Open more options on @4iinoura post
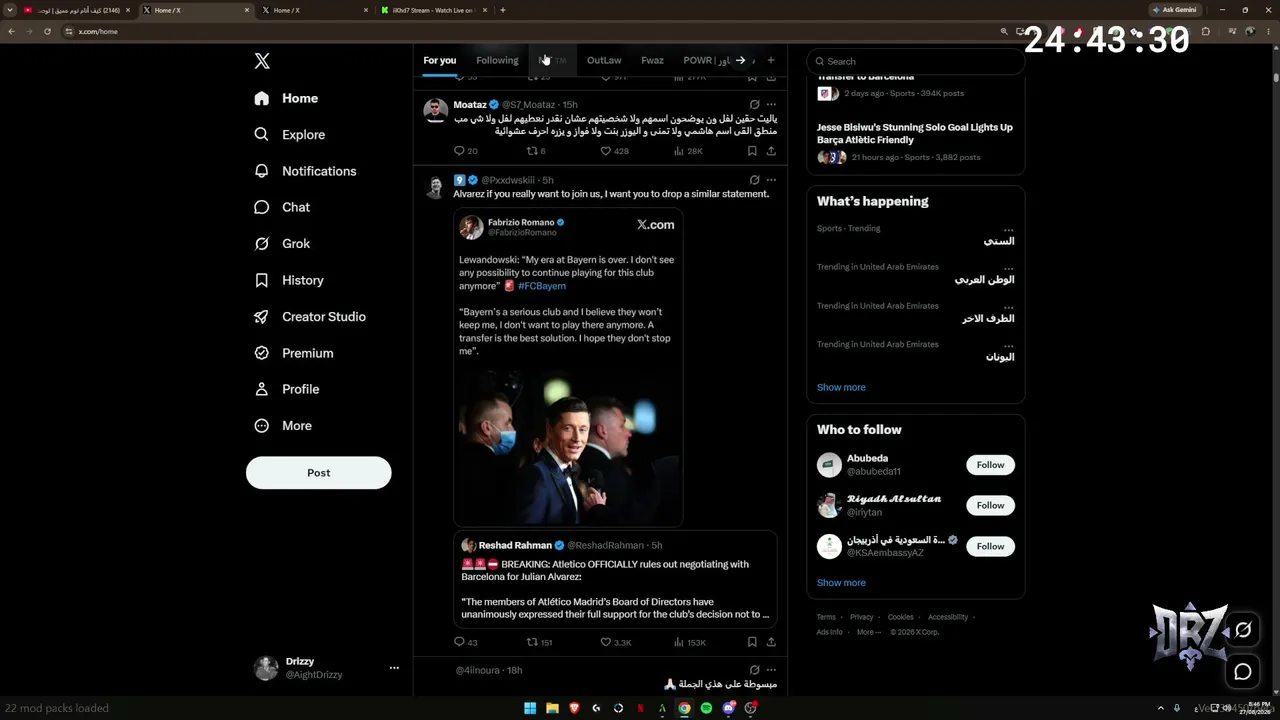1280x720 pixels. (x=771, y=670)
